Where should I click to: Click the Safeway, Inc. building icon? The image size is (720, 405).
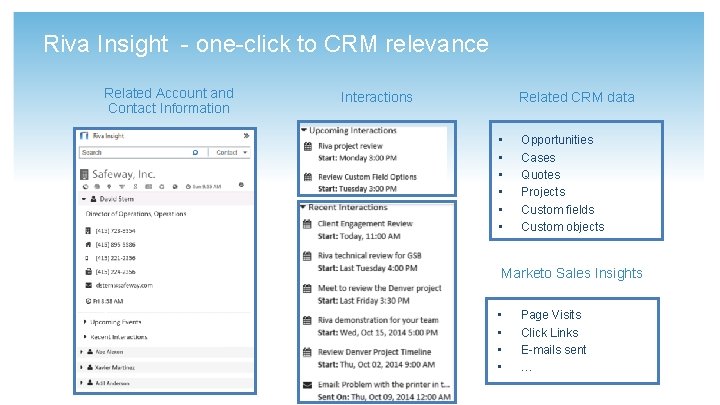84,174
